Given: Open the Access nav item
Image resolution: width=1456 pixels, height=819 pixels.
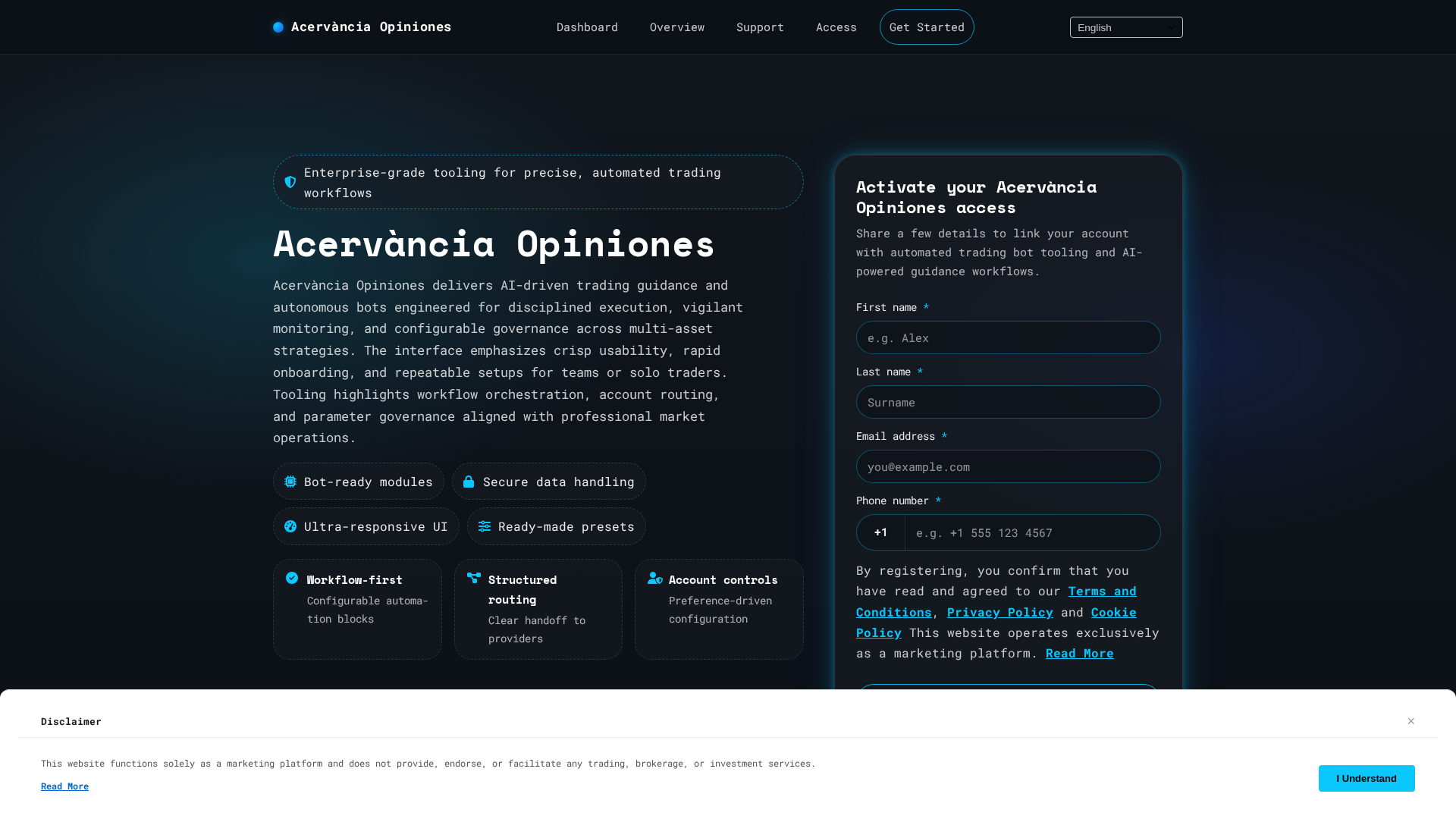Looking at the screenshot, I should [x=836, y=27].
